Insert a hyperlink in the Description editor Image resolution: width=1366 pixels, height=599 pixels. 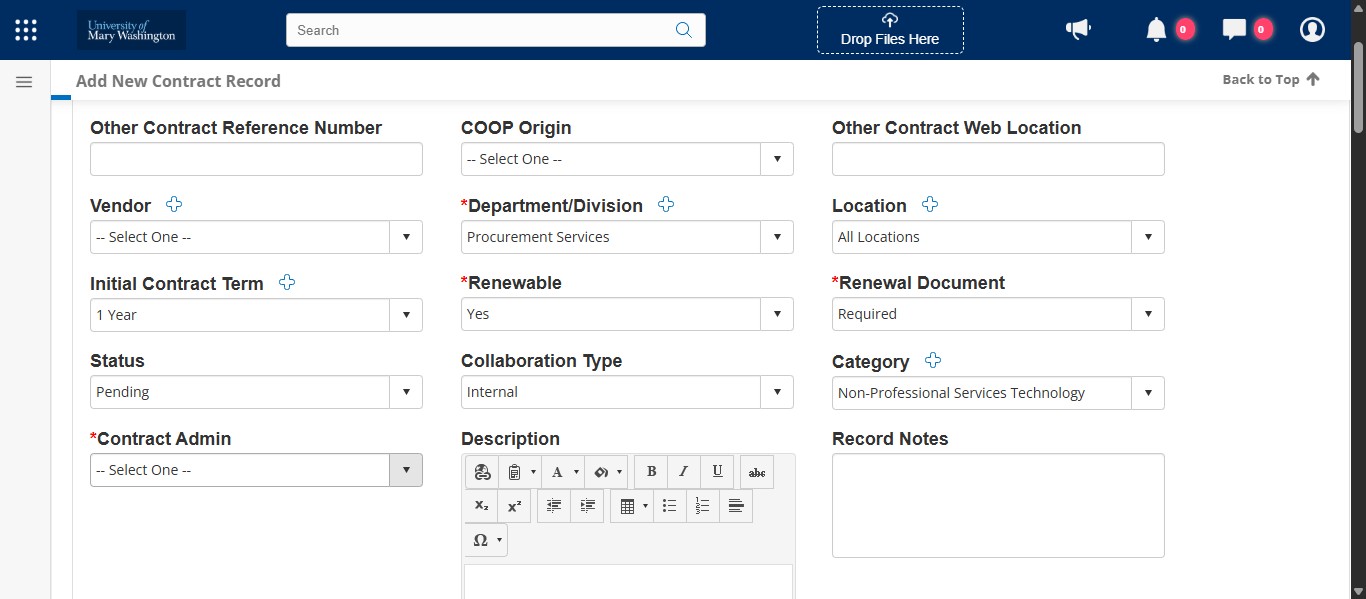pos(482,471)
